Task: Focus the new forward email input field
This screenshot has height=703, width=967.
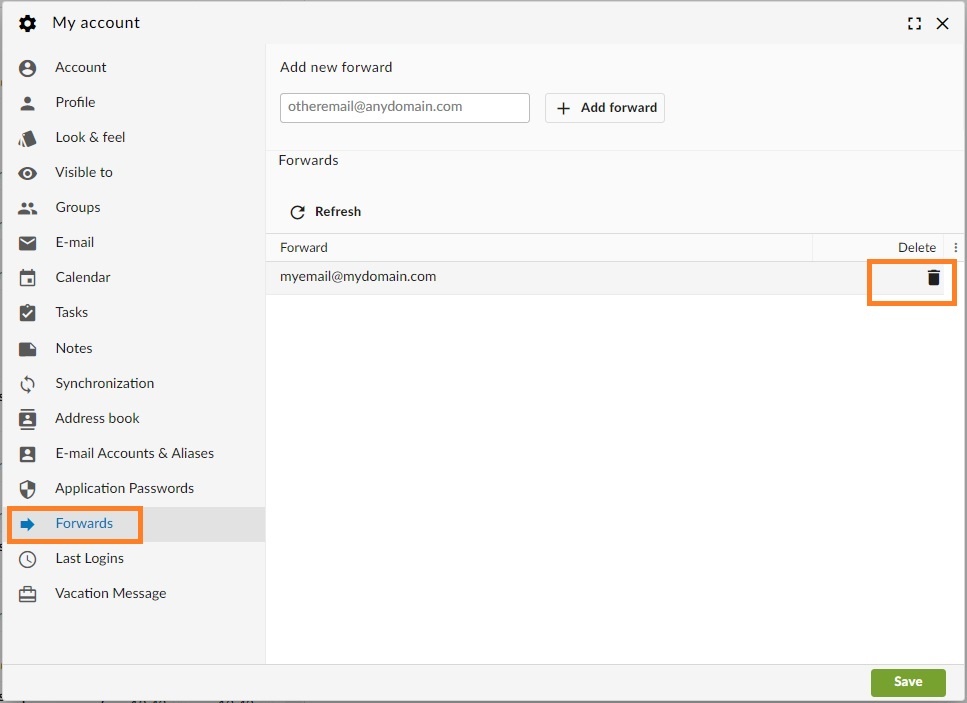Action: [x=405, y=108]
